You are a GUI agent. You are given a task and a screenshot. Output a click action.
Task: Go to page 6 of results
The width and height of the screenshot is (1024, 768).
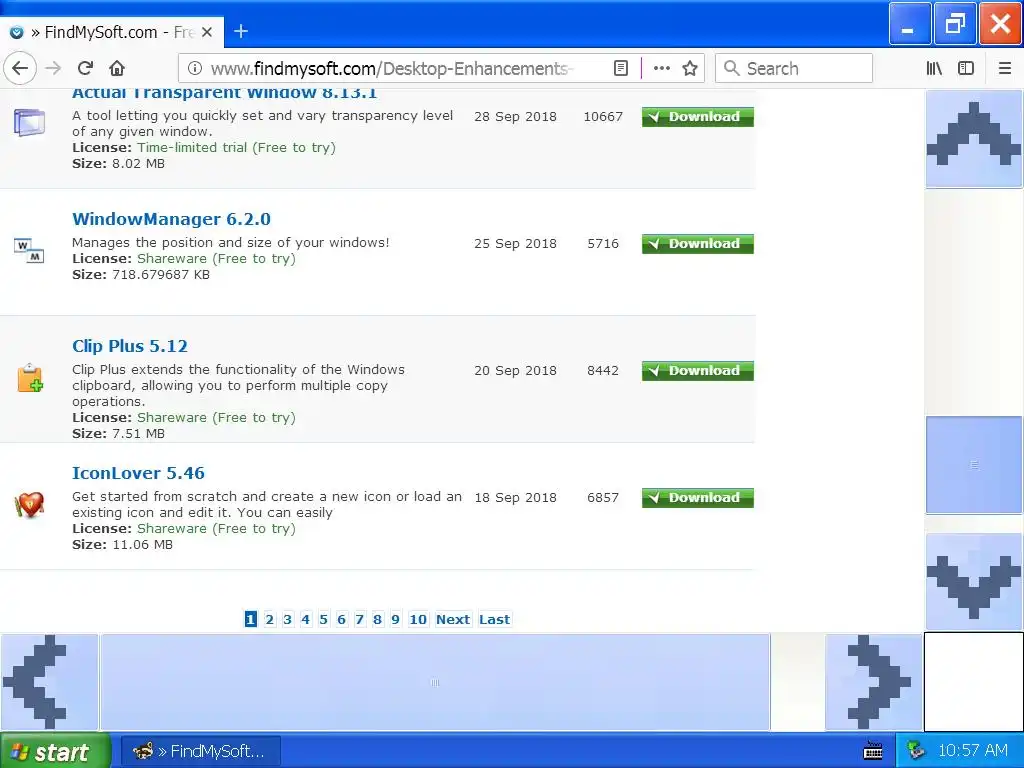pos(342,619)
